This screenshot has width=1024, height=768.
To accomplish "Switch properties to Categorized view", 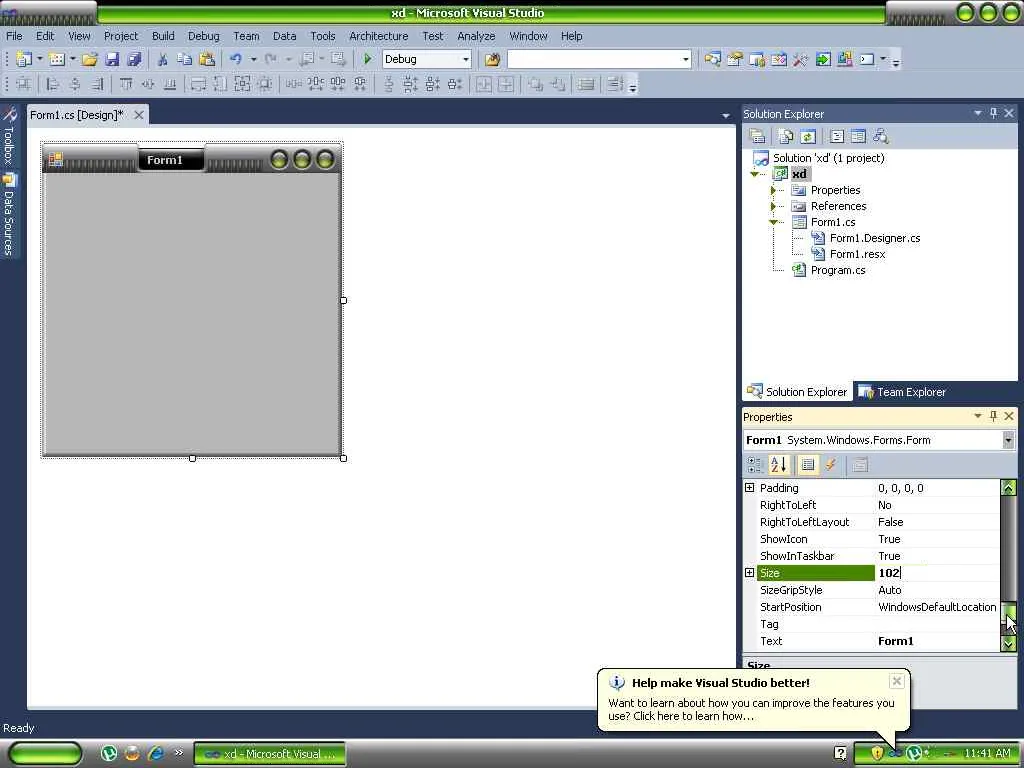I will click(x=755, y=465).
